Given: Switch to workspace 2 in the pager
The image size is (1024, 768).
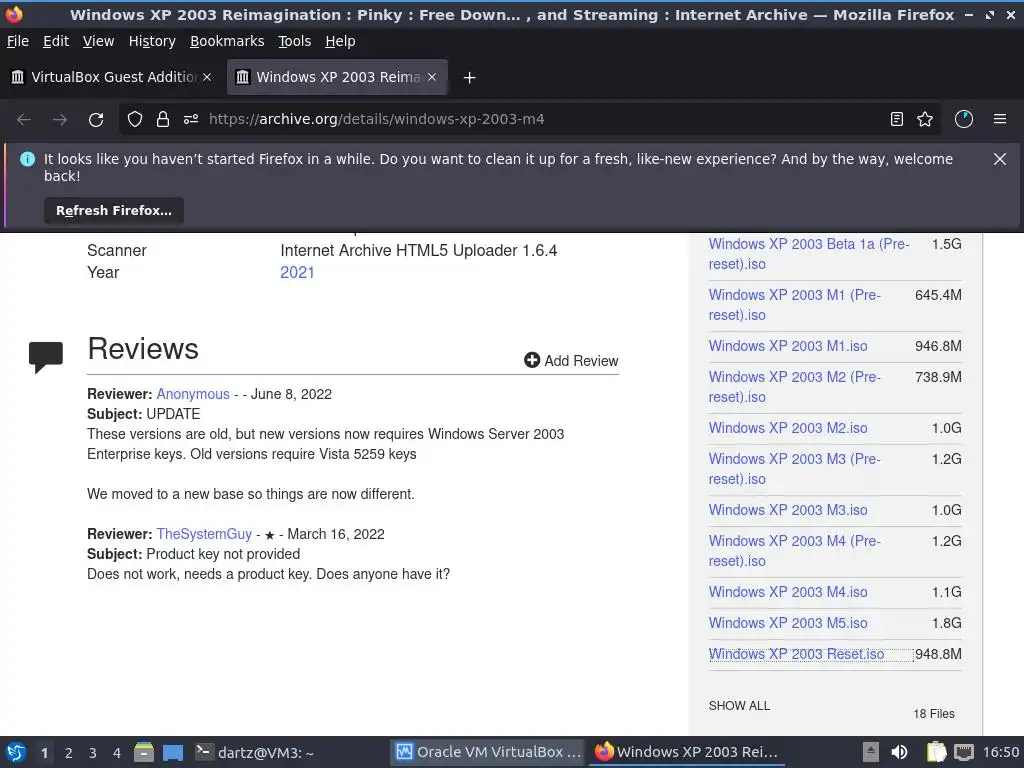Looking at the screenshot, I should pos(69,753).
